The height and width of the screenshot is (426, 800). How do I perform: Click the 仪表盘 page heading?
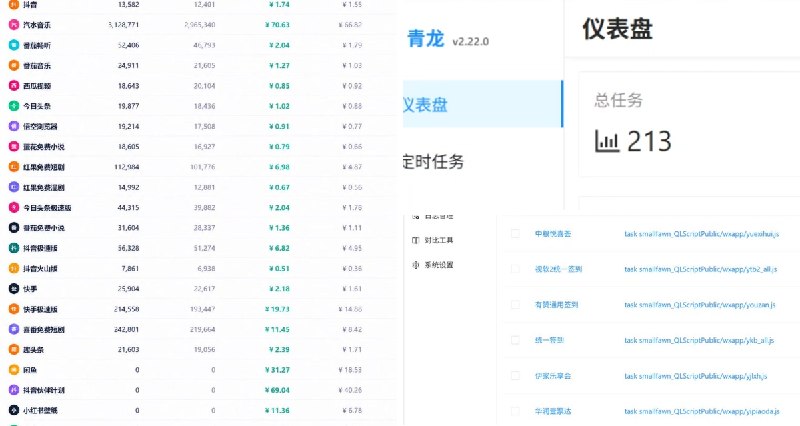coord(617,29)
